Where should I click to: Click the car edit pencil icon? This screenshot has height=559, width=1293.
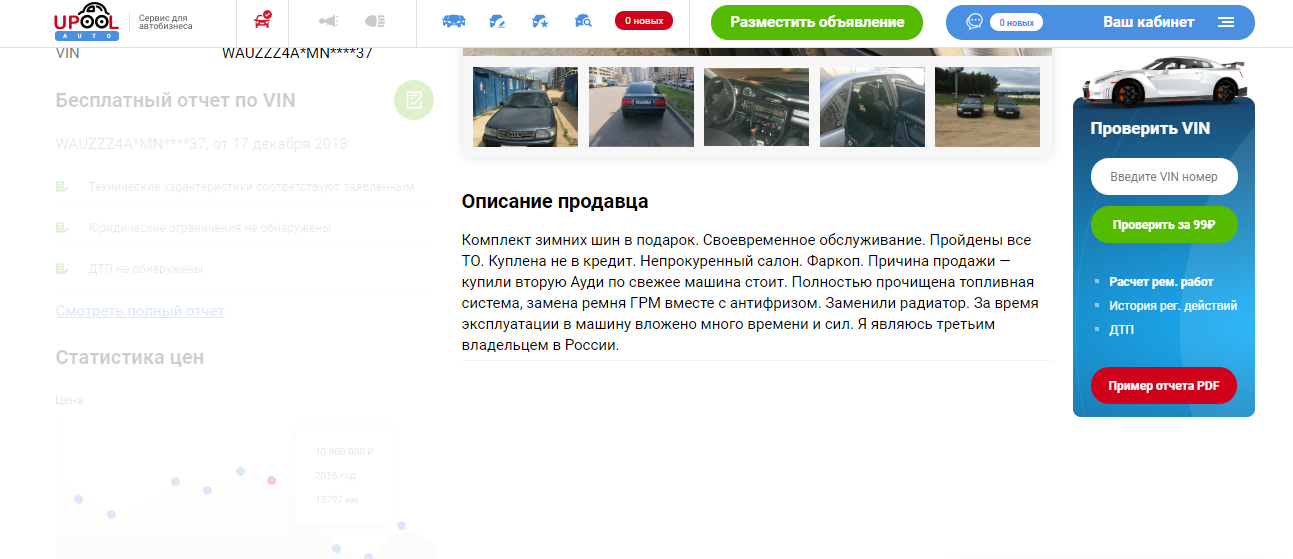pos(497,21)
